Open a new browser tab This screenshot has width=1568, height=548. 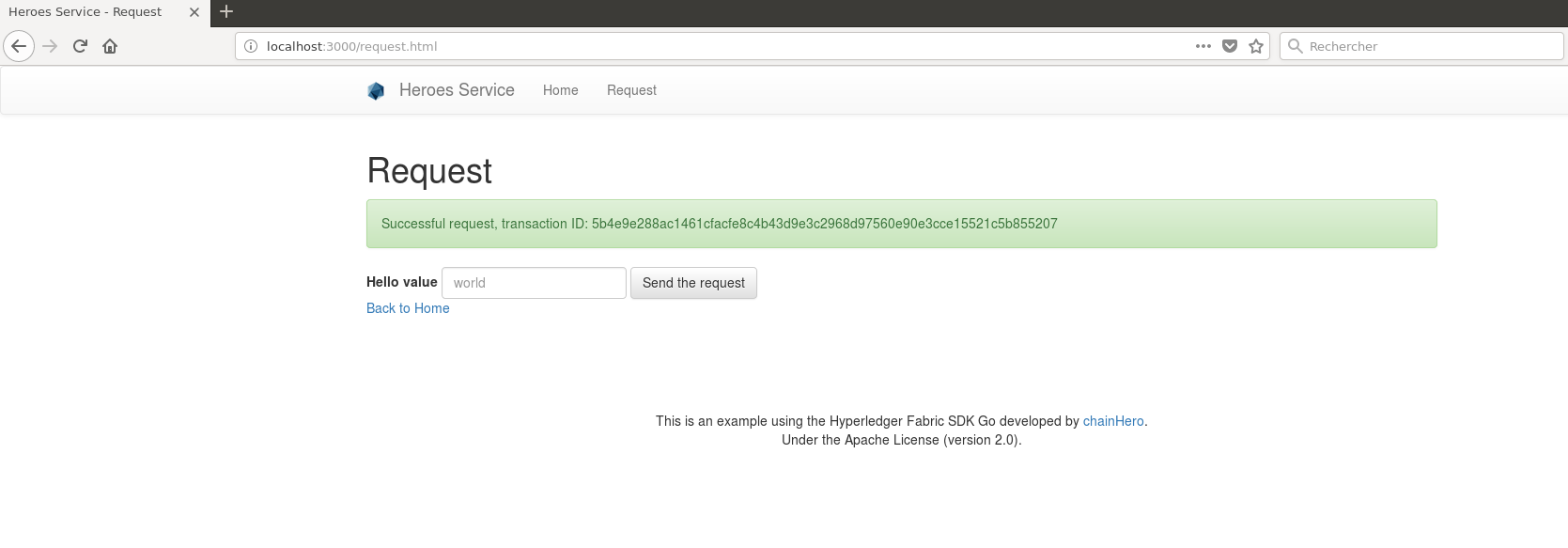(x=226, y=12)
